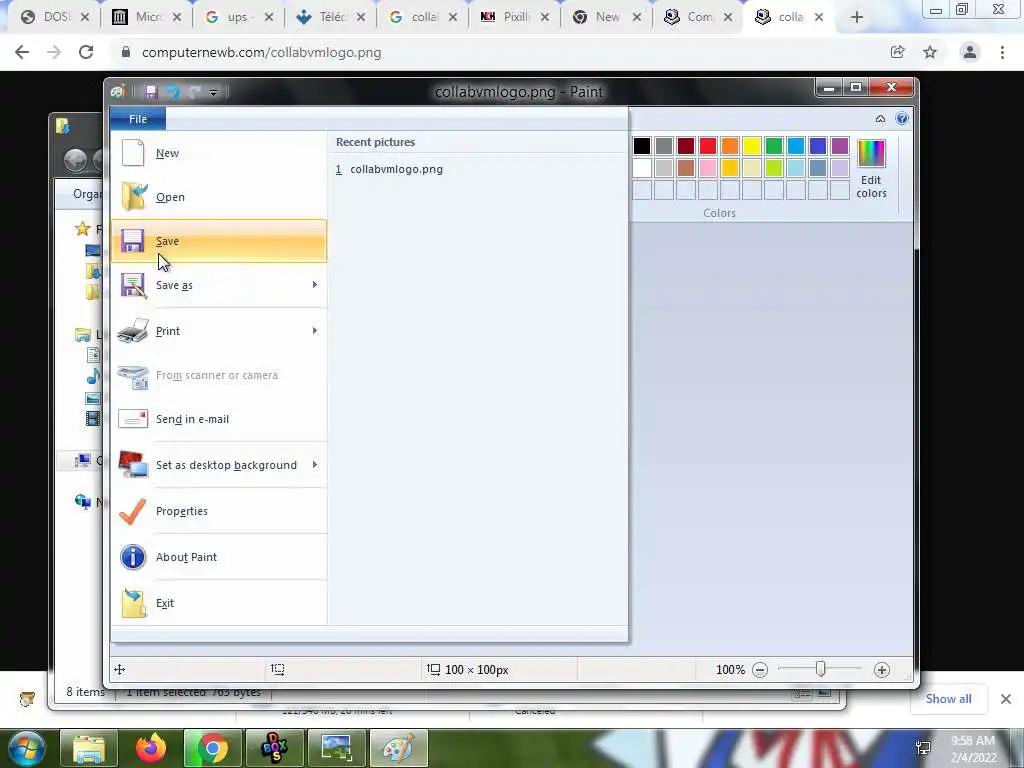
Task: Open About Paint
Action: pos(219,557)
